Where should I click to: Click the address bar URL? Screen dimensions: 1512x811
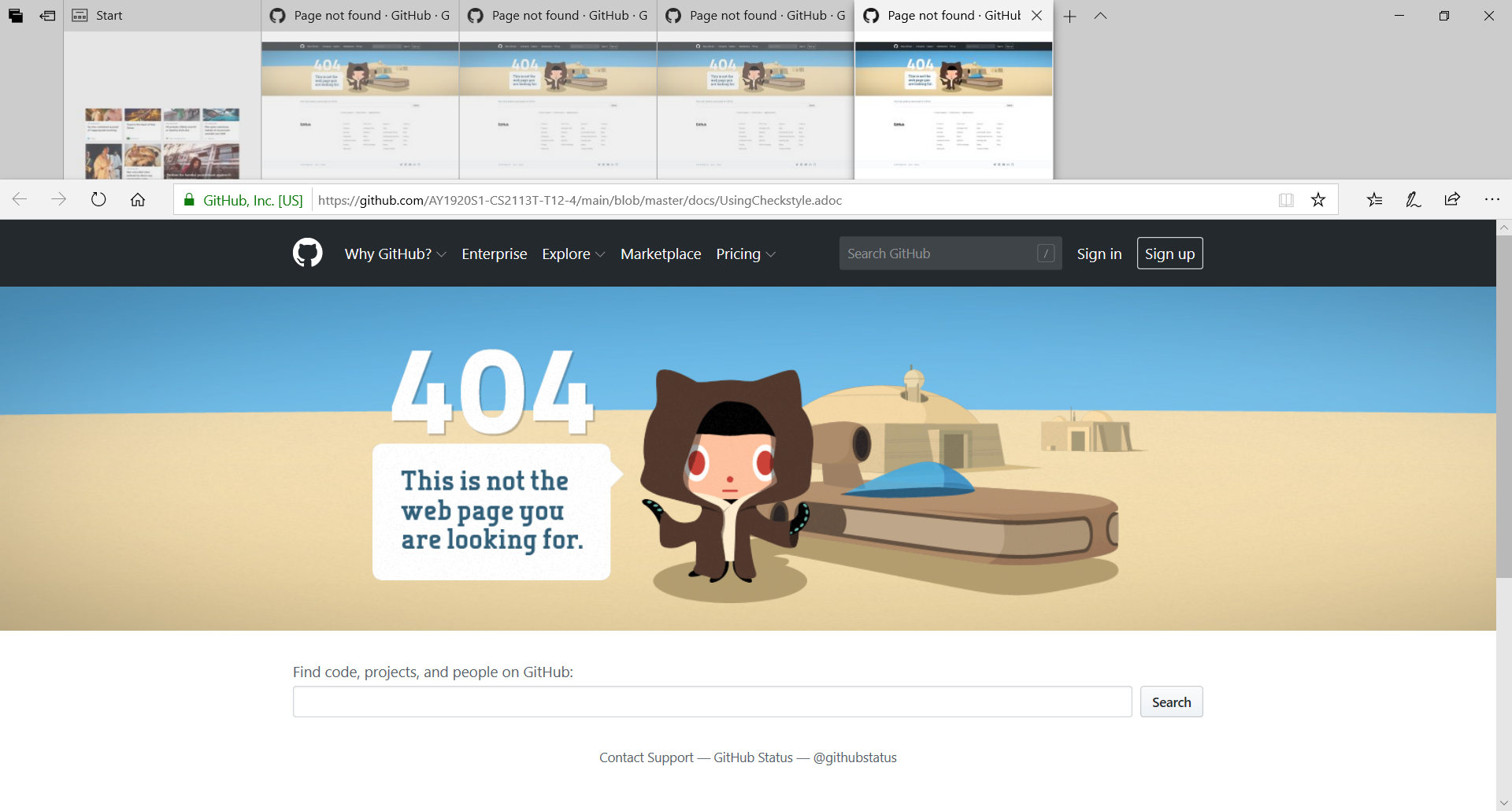click(x=580, y=200)
